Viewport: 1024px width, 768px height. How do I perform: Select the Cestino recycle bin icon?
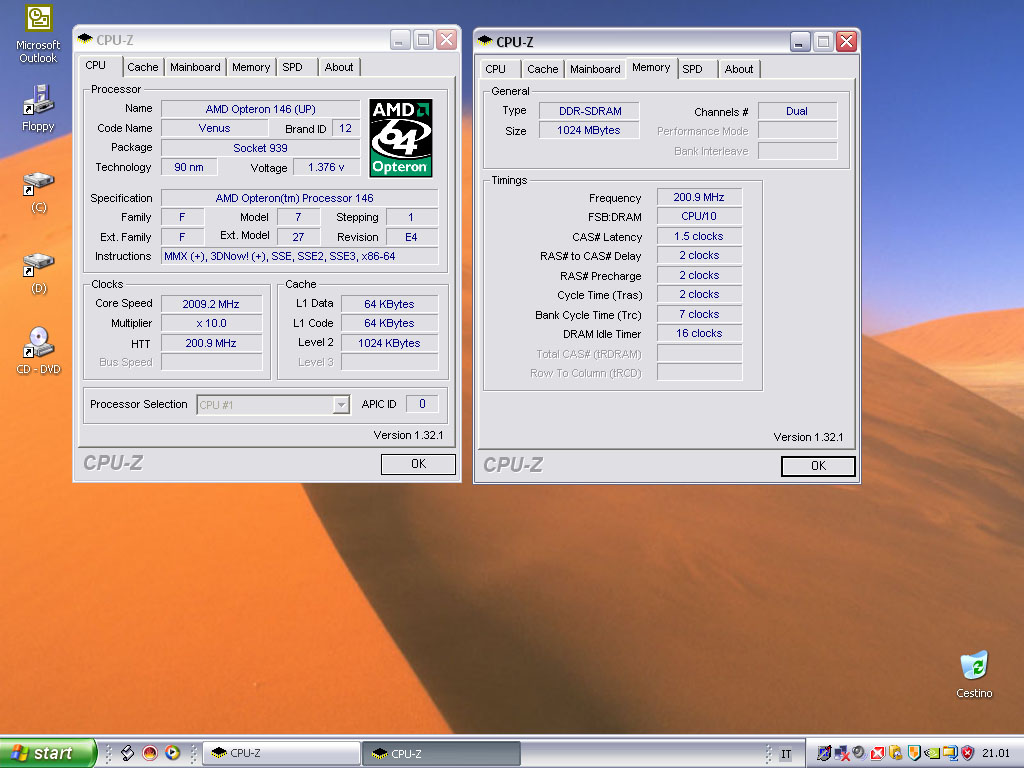[974, 674]
